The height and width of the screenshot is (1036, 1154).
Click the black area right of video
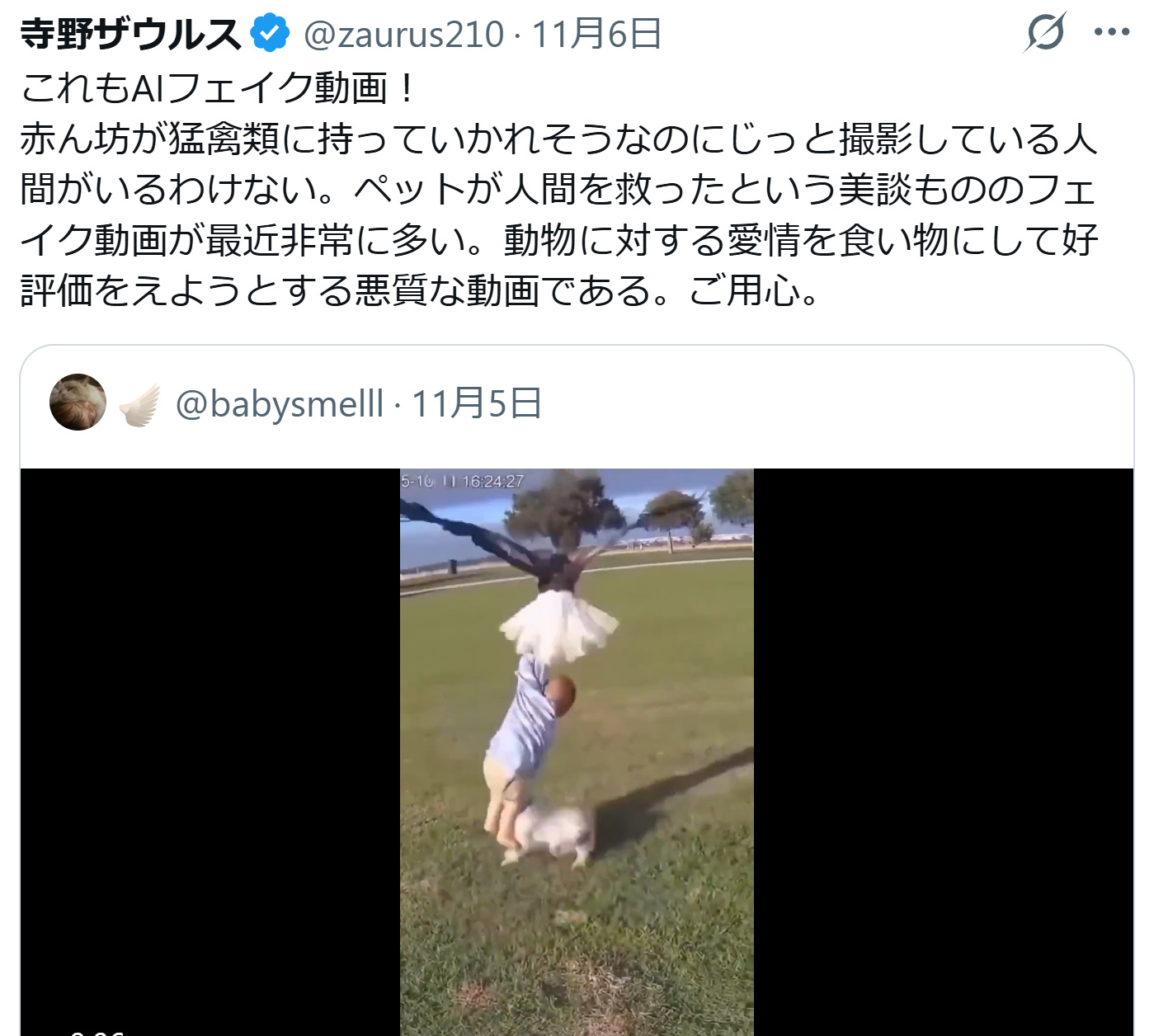click(944, 752)
